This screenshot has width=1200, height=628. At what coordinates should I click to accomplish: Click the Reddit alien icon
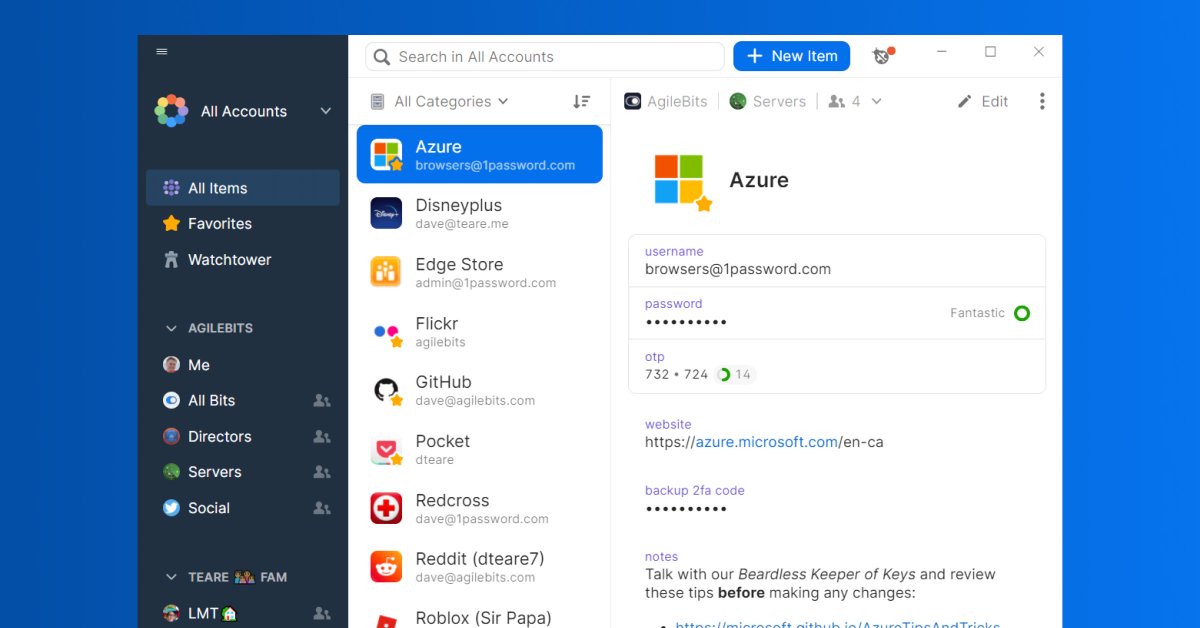(x=386, y=567)
